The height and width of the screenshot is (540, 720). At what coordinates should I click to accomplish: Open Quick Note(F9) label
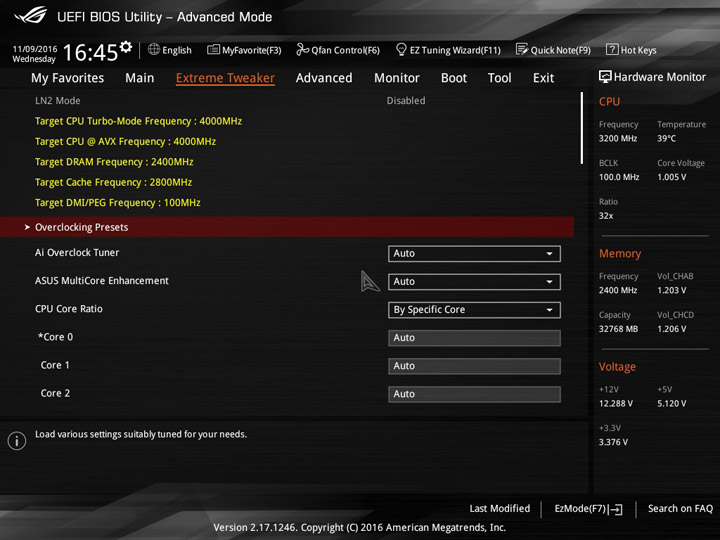pyautogui.click(x=561, y=50)
